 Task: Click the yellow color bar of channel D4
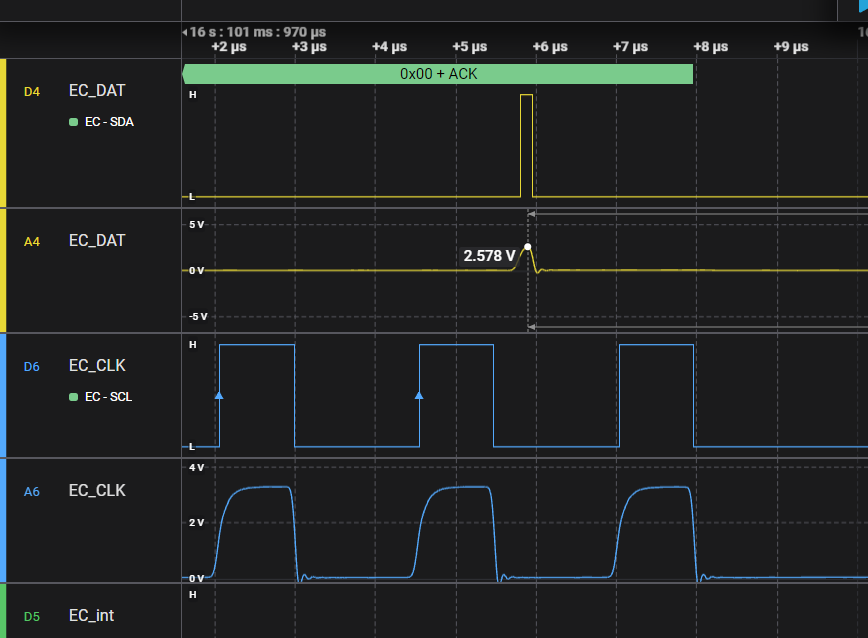click(3, 132)
